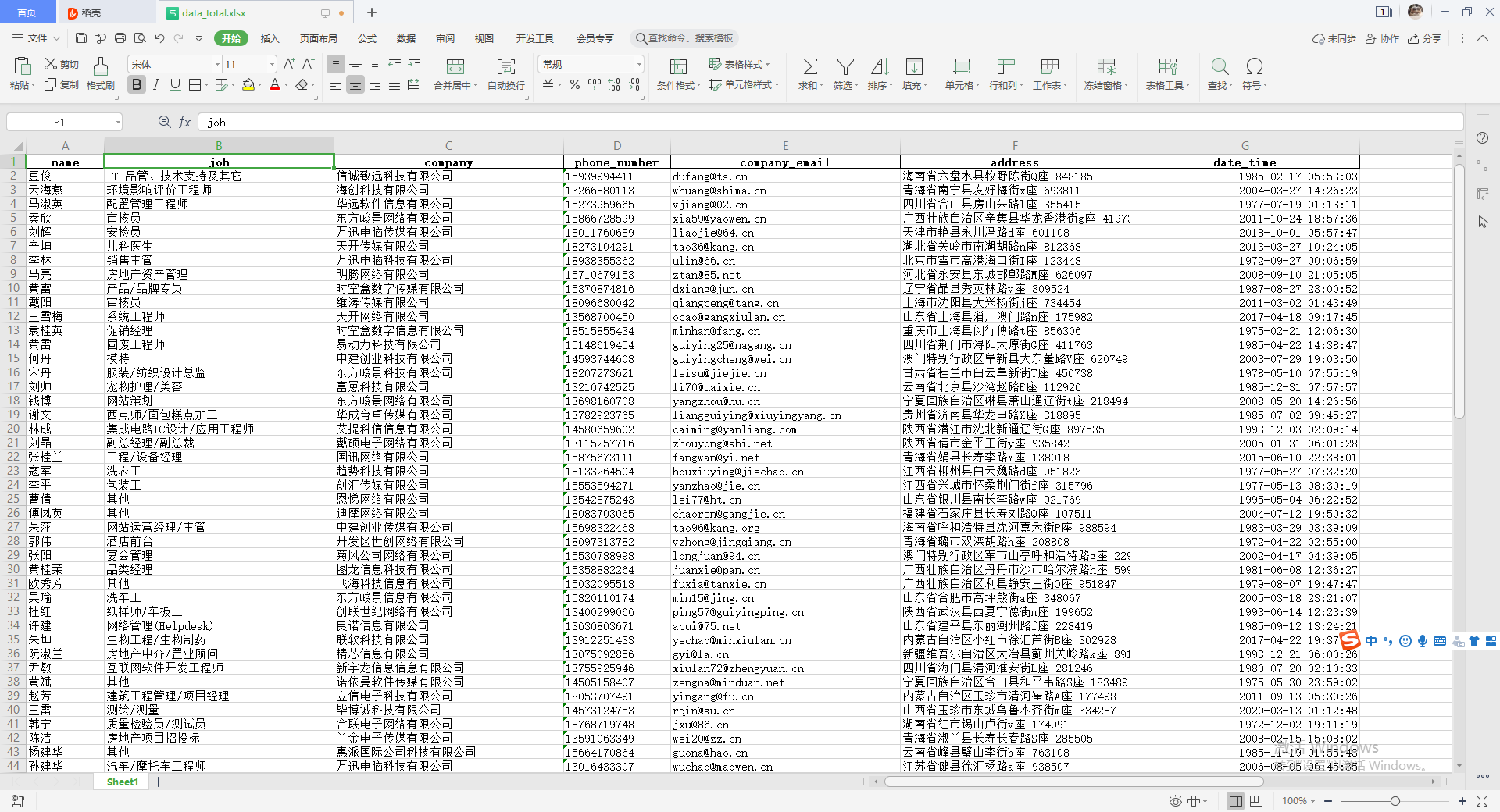Click the 合并居中 (Merge Center) icon
This screenshot has height=812, width=1500.
(x=455, y=74)
